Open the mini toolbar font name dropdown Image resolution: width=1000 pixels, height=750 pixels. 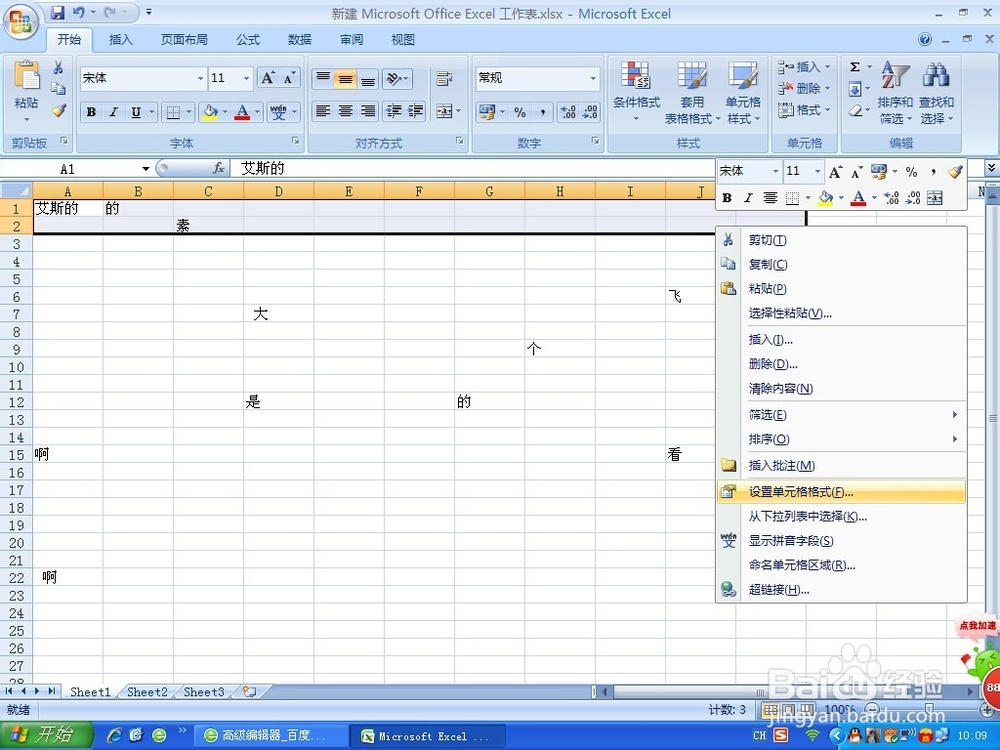coord(776,172)
